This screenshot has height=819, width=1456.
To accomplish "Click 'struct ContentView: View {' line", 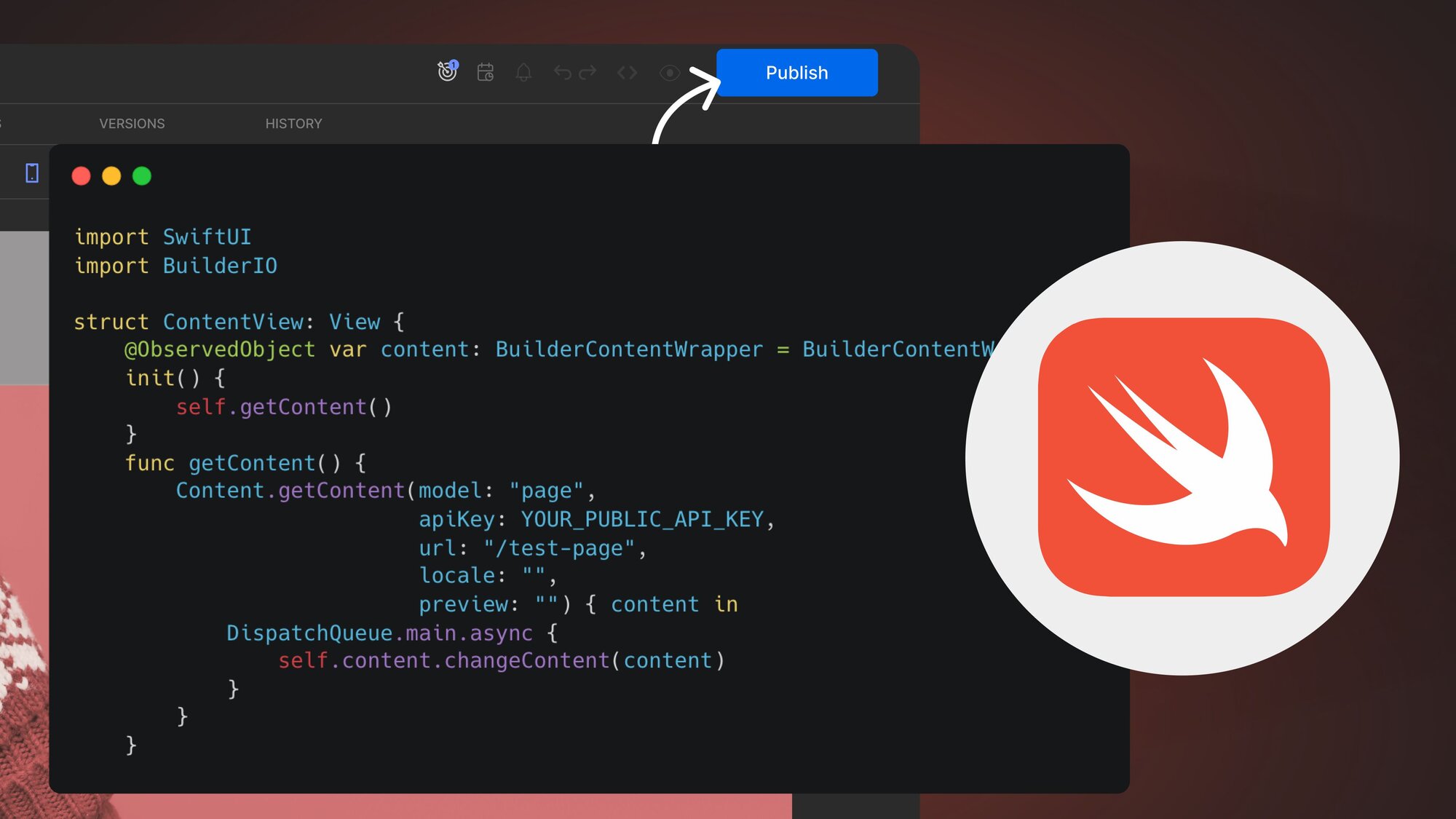I will click(x=239, y=322).
